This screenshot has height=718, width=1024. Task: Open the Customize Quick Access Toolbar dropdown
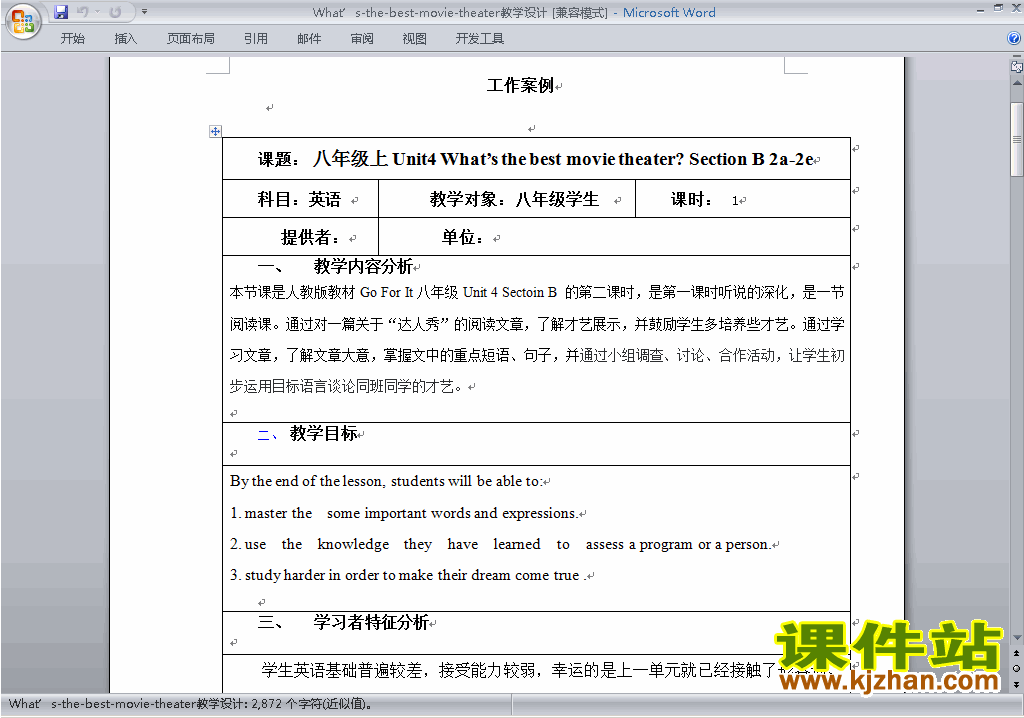click(x=144, y=12)
